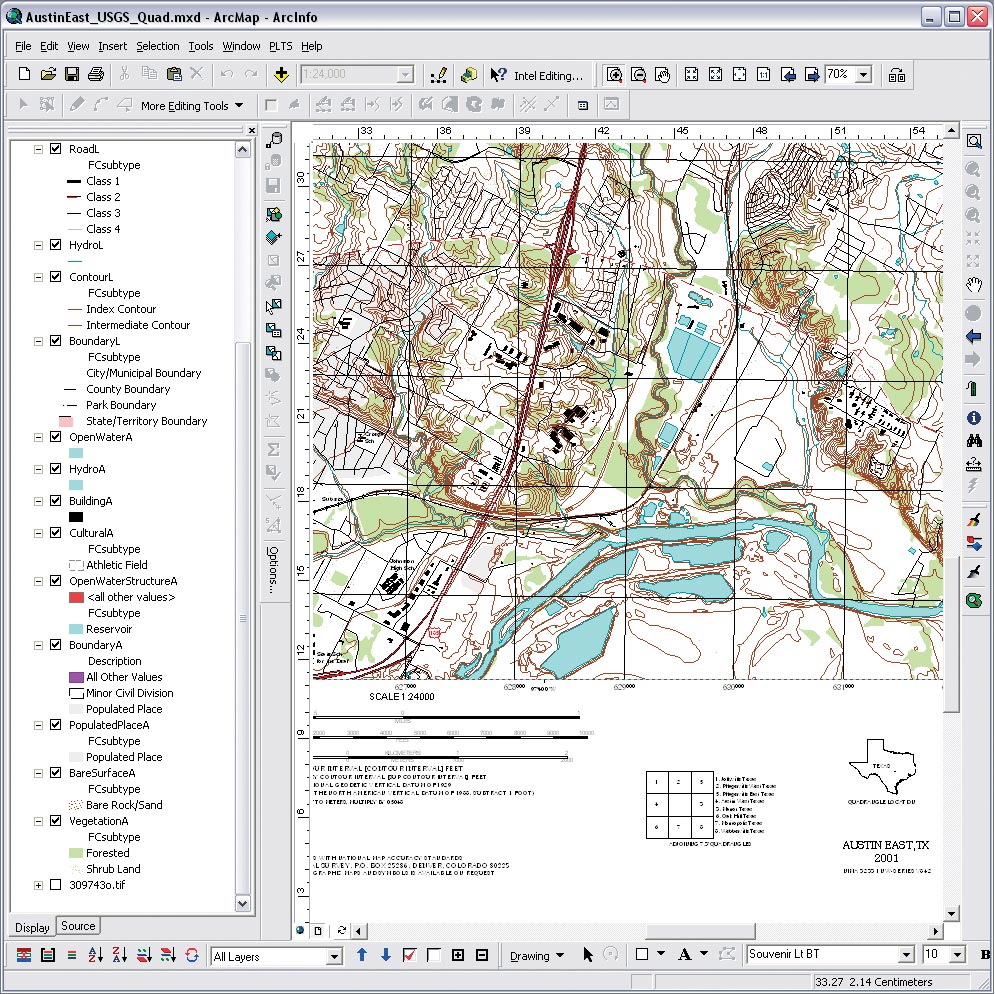Open the All Layers dropdown
Screen dimensions: 995x994
(334, 956)
